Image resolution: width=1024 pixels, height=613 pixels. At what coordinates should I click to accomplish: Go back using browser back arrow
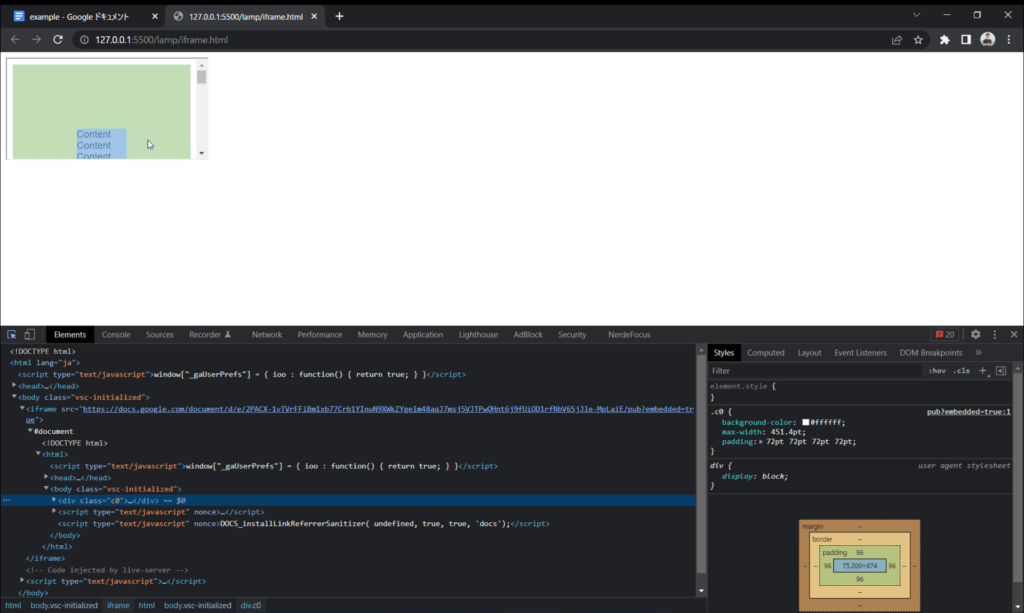[15, 40]
